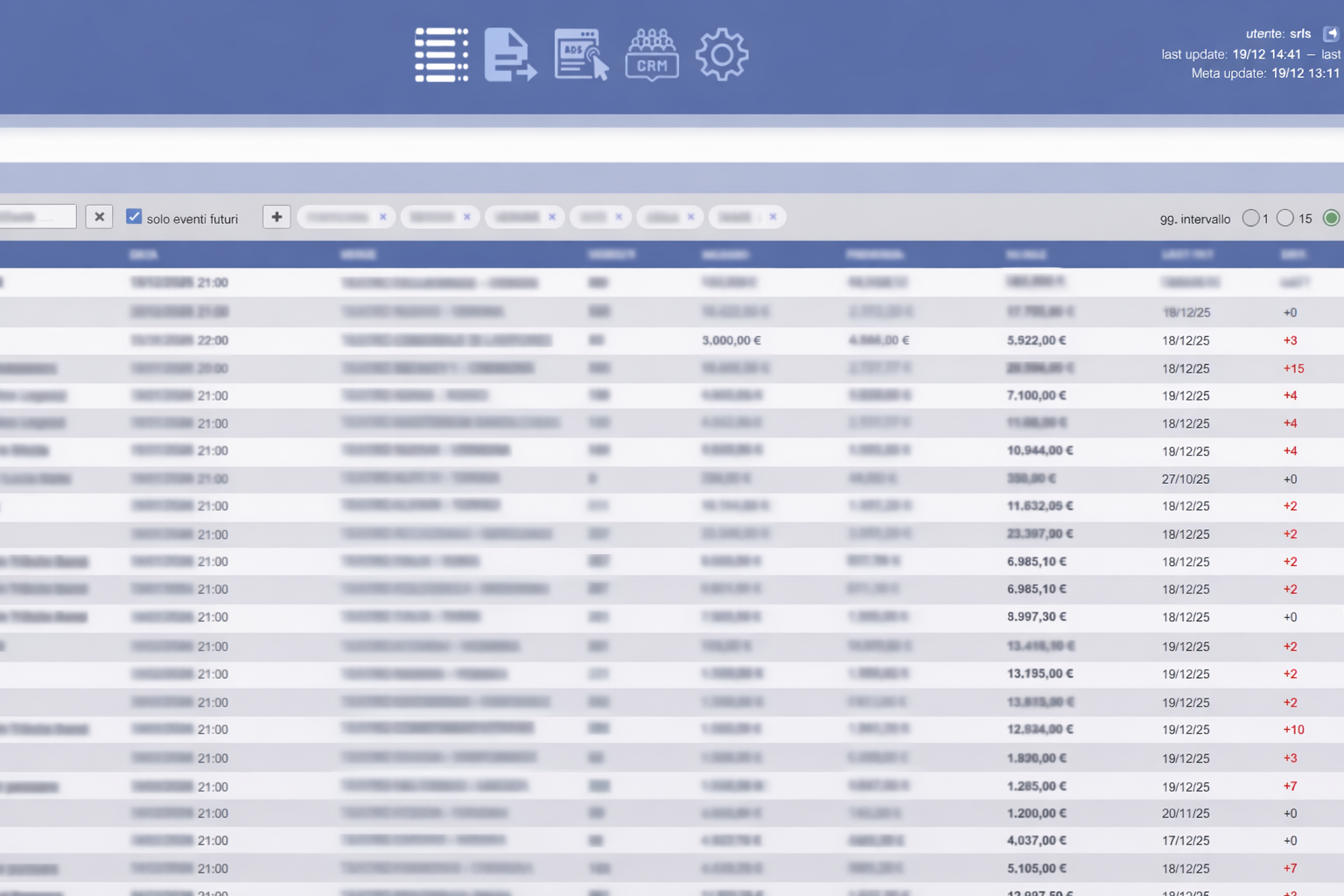Uncheck the 'solo eventi futuri' checkbox

tap(134, 217)
